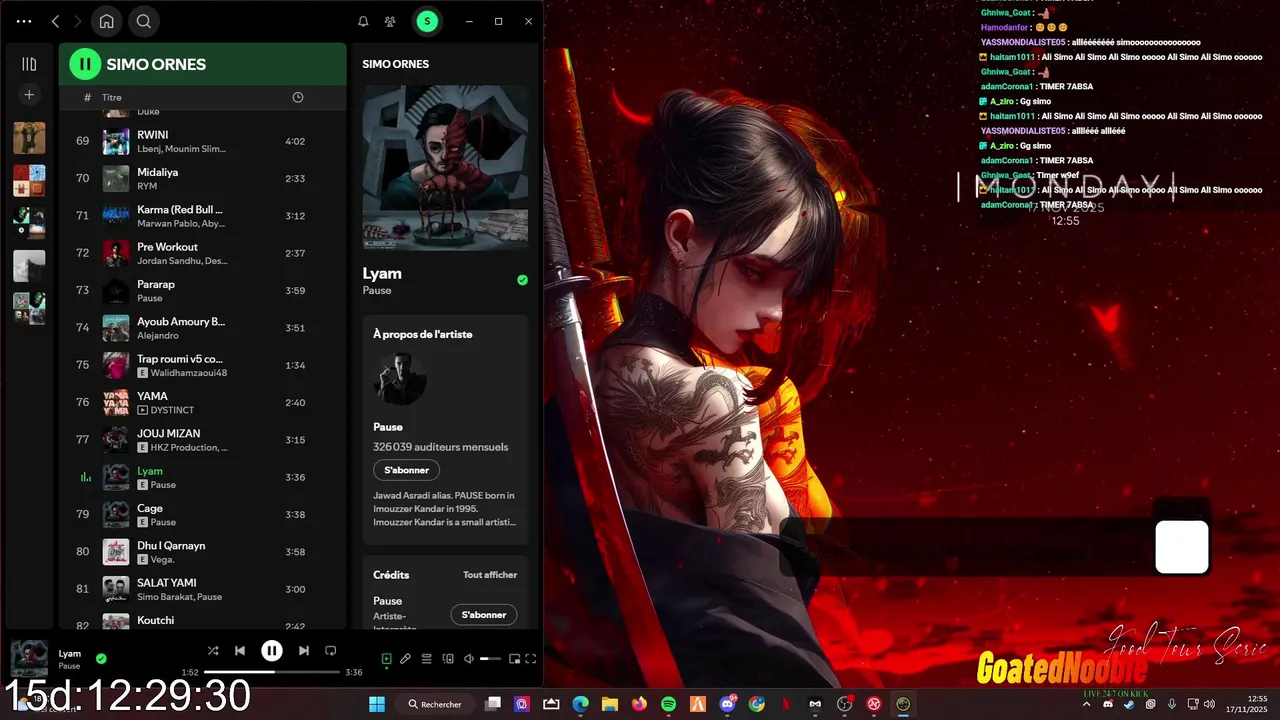
Task: Open the mini player
Action: (514, 659)
